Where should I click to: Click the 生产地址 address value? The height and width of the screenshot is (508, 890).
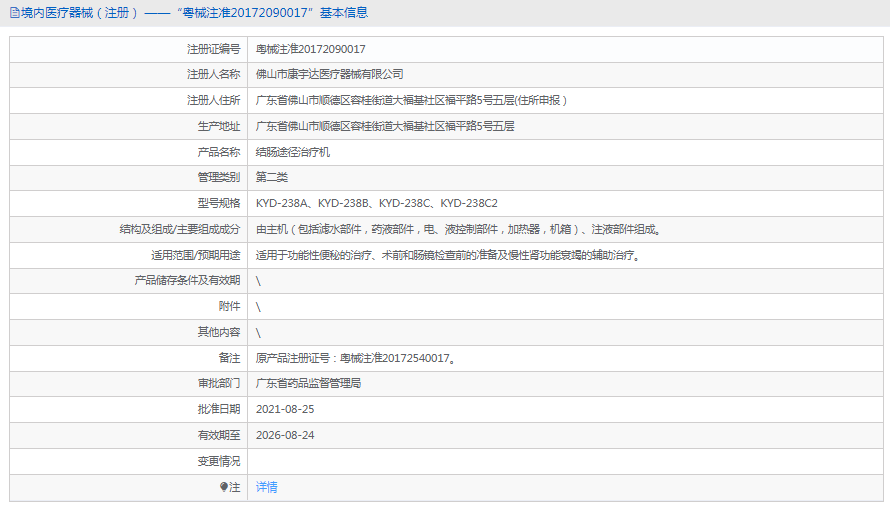pos(385,126)
